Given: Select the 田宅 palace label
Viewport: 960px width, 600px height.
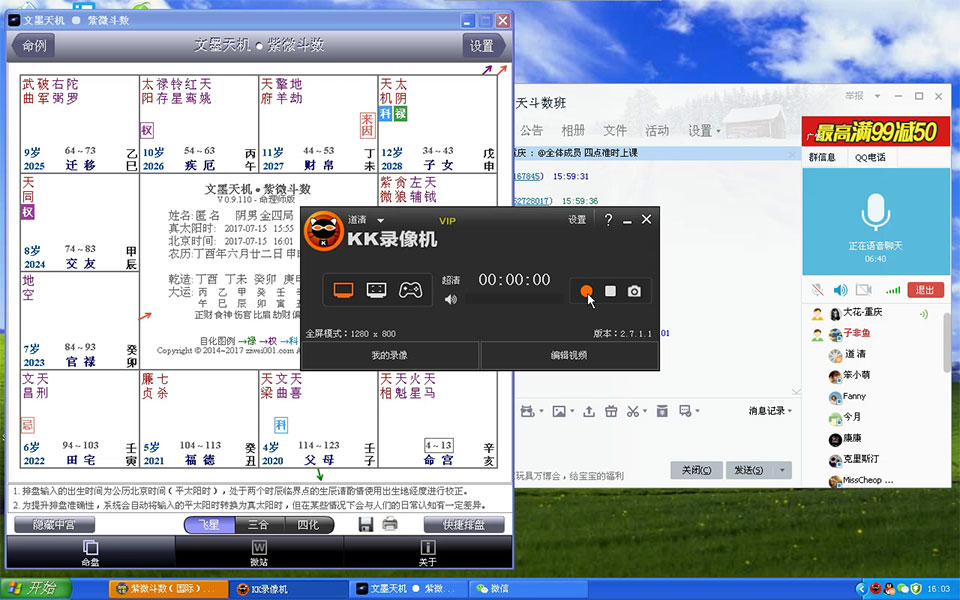Looking at the screenshot, I should (80, 460).
